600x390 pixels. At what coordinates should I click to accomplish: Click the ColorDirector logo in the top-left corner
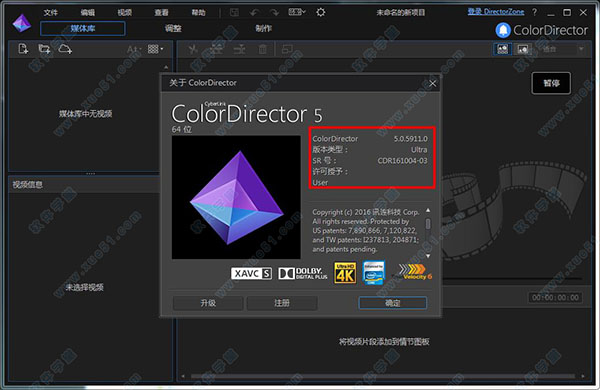coord(21,23)
